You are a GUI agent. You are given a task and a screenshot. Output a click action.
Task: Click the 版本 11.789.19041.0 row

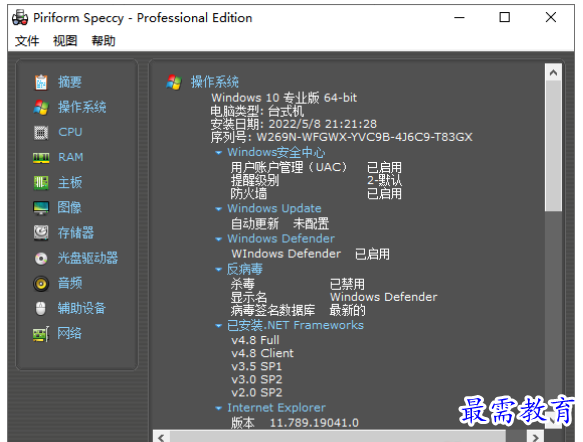295,423
